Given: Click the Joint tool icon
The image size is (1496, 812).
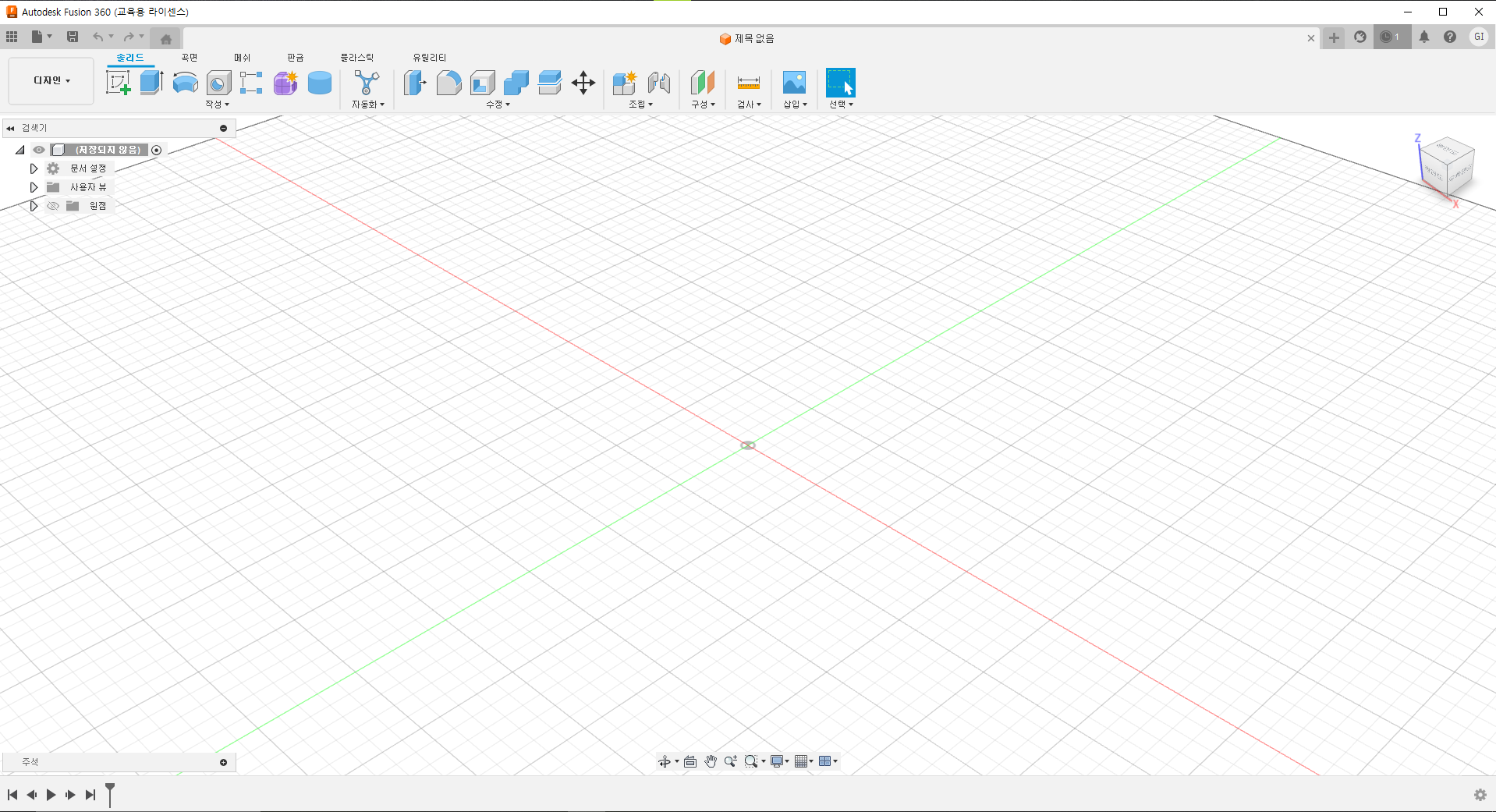Looking at the screenshot, I should tap(658, 83).
